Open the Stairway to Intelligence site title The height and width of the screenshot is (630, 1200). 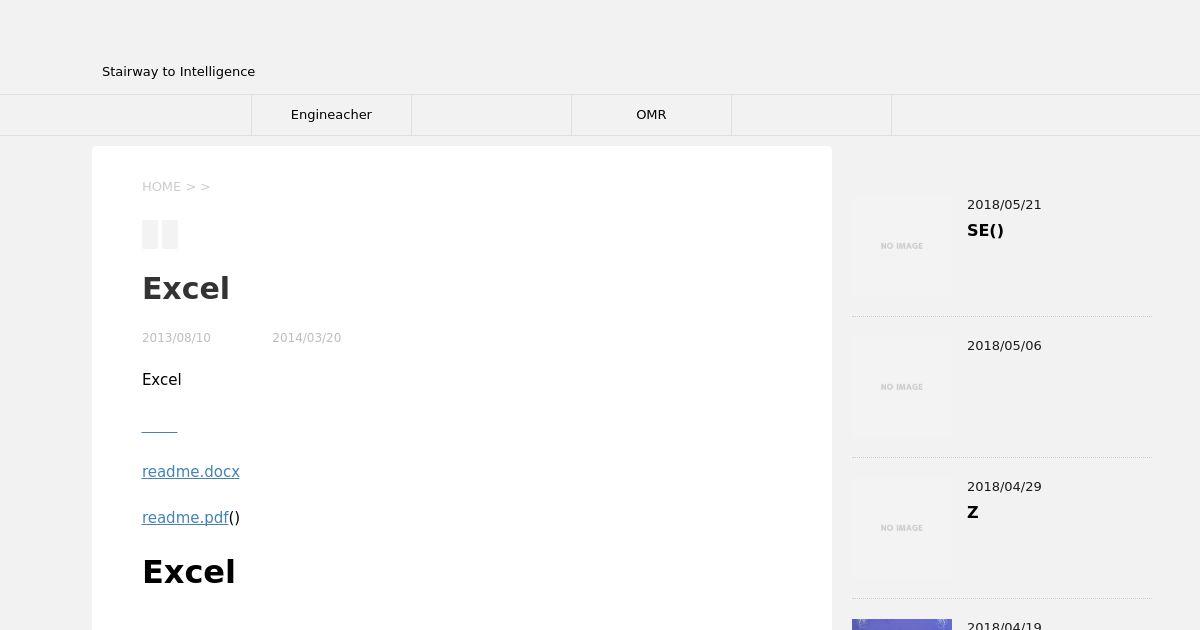[178, 71]
